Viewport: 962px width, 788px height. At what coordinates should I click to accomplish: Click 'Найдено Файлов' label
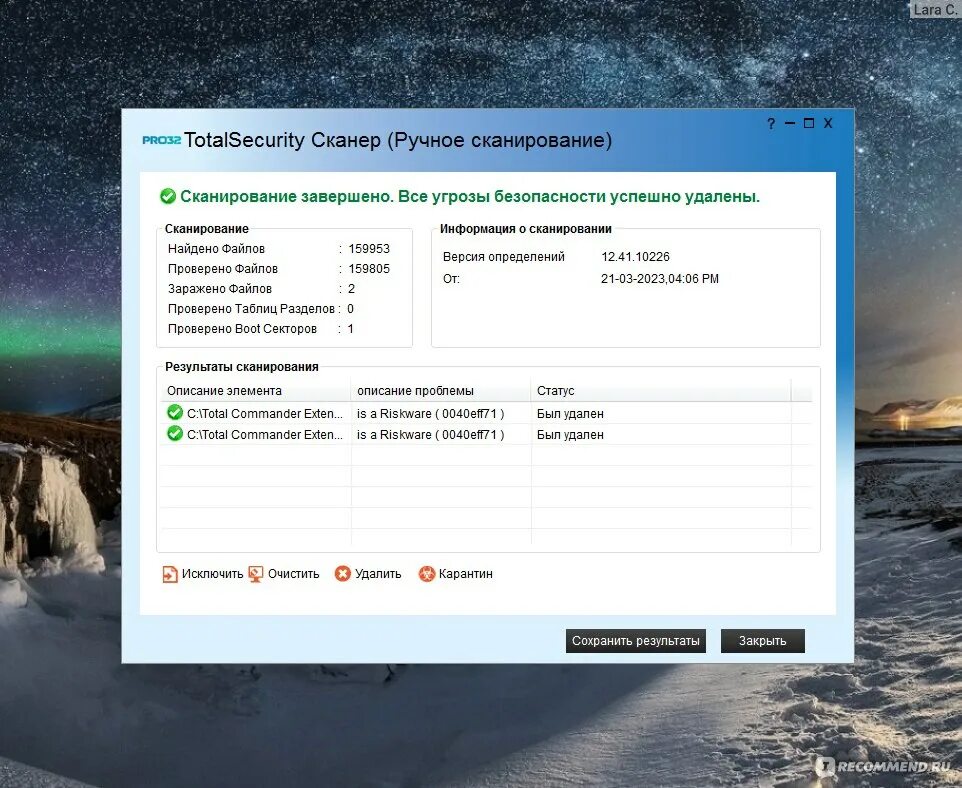coord(216,249)
